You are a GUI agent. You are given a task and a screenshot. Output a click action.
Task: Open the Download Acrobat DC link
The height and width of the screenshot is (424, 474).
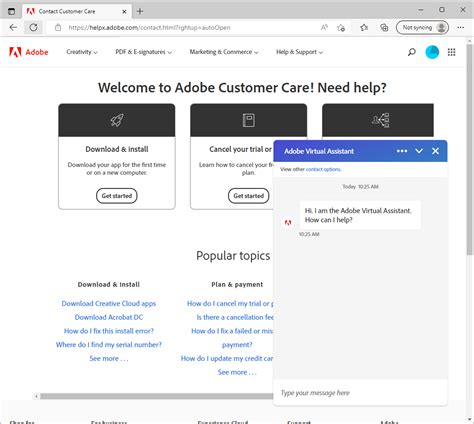(x=109, y=317)
